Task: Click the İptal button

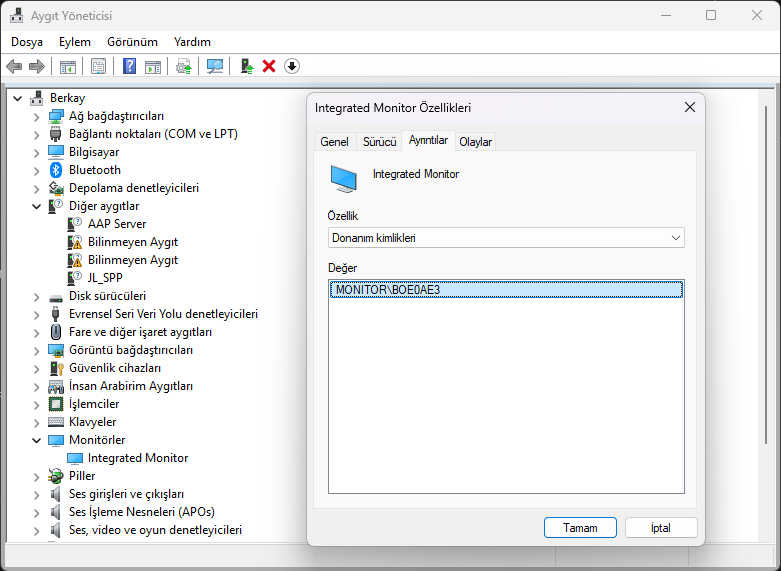Action: tap(661, 528)
